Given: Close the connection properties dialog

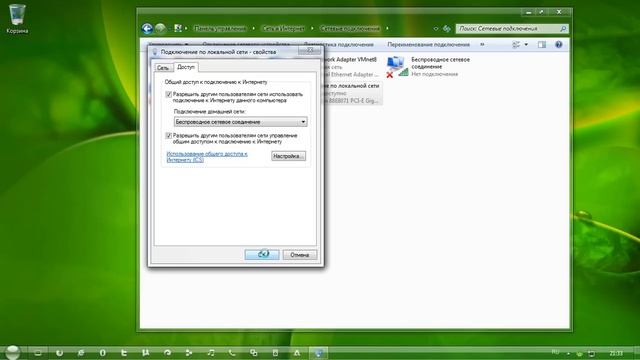Looking at the screenshot, I should (310, 50).
